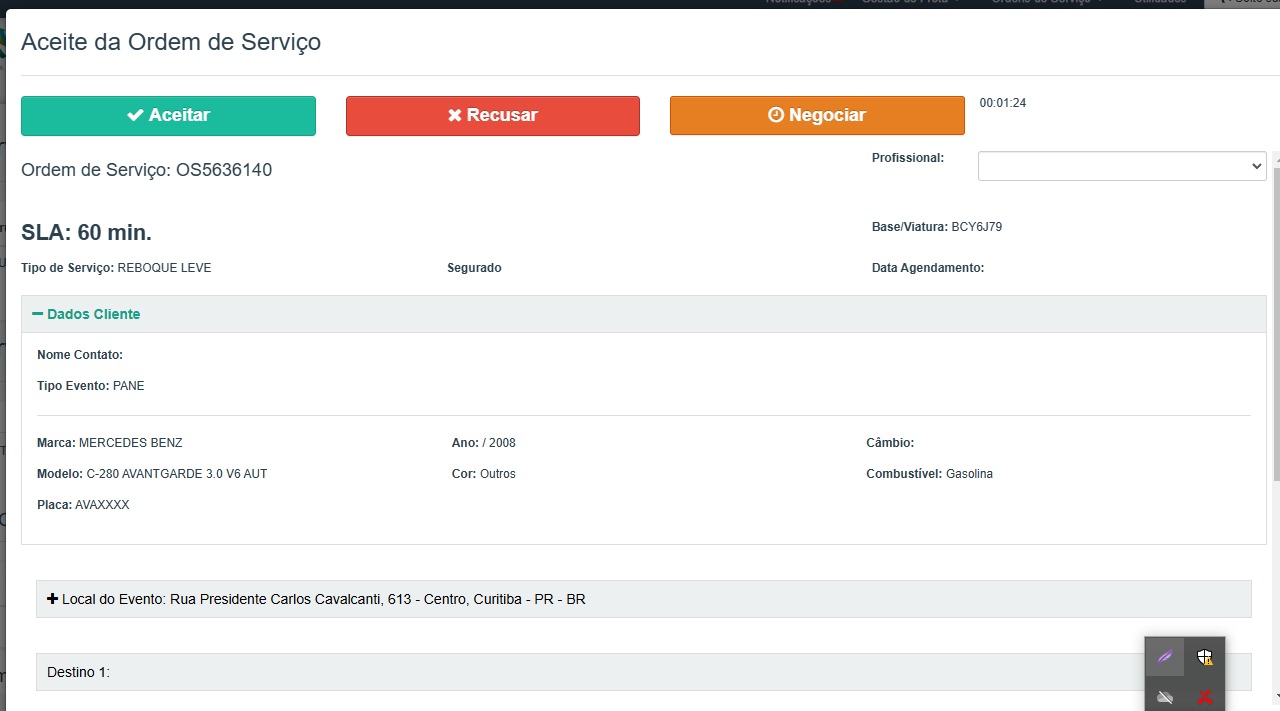Image resolution: width=1280 pixels, height=711 pixels.
Task: Open the Windows Security shield tray icon
Action: pos(1205,657)
